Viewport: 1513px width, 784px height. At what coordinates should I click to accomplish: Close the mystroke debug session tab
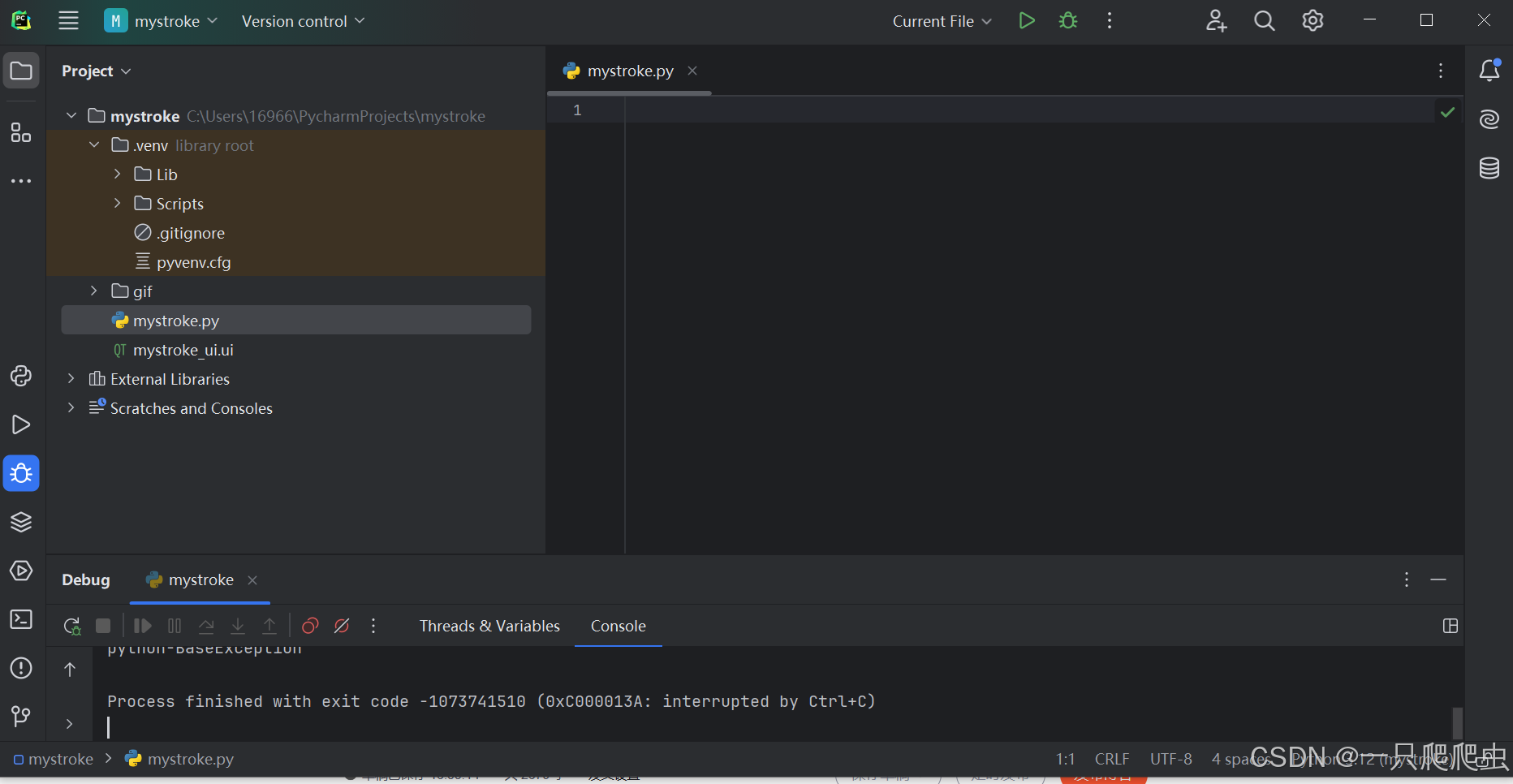point(252,579)
